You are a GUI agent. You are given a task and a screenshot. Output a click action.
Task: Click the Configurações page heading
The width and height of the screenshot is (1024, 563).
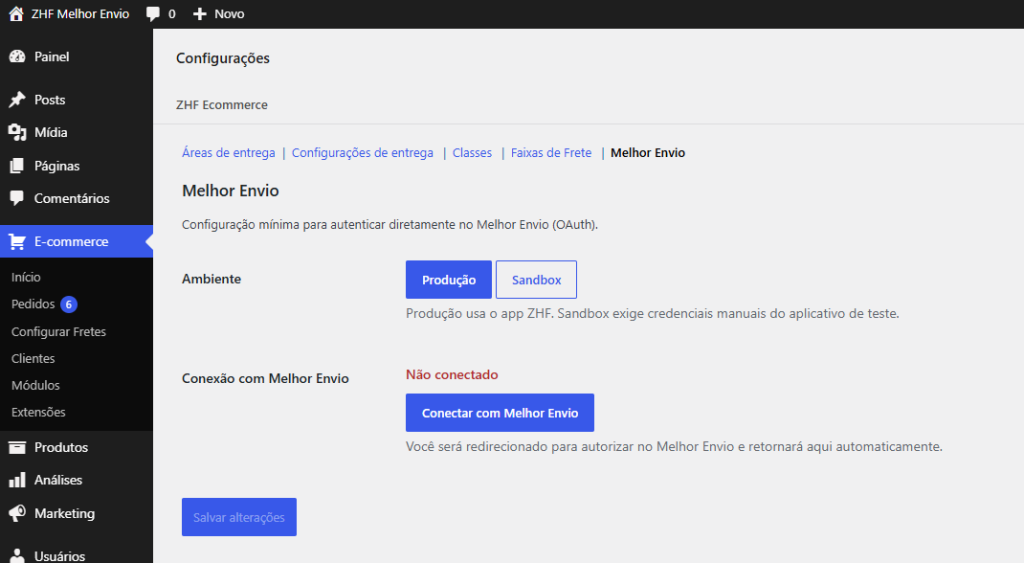tap(223, 58)
